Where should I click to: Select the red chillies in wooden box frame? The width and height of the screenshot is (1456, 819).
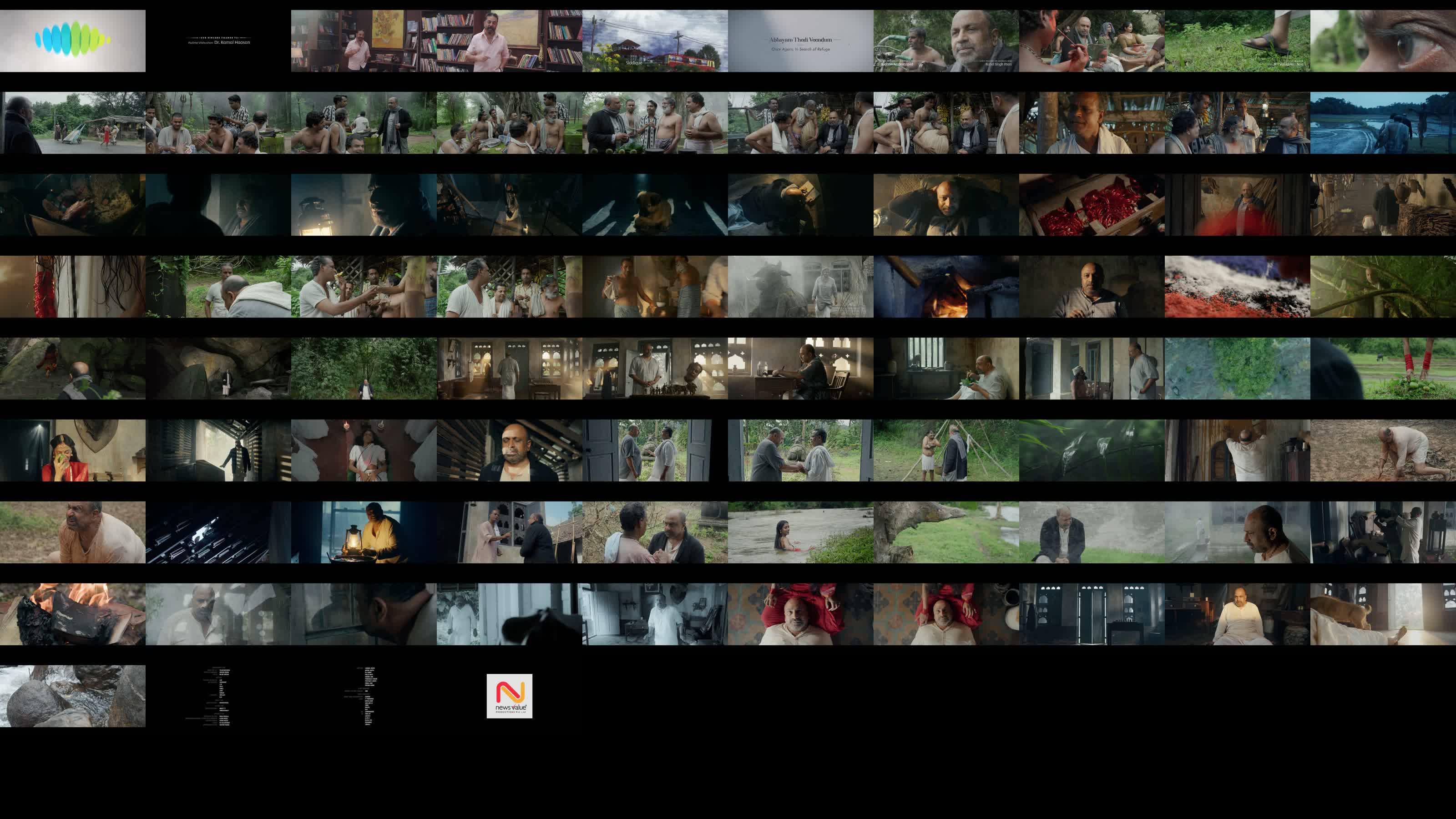click(x=1092, y=205)
